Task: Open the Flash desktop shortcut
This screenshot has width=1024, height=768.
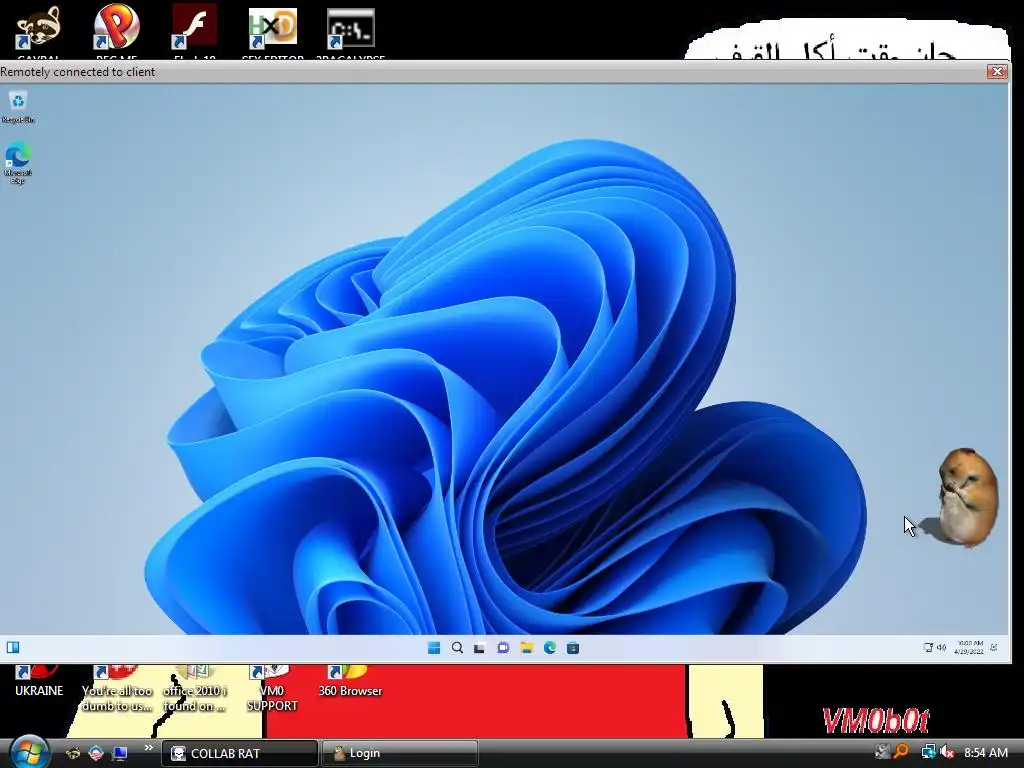Action: point(195,31)
